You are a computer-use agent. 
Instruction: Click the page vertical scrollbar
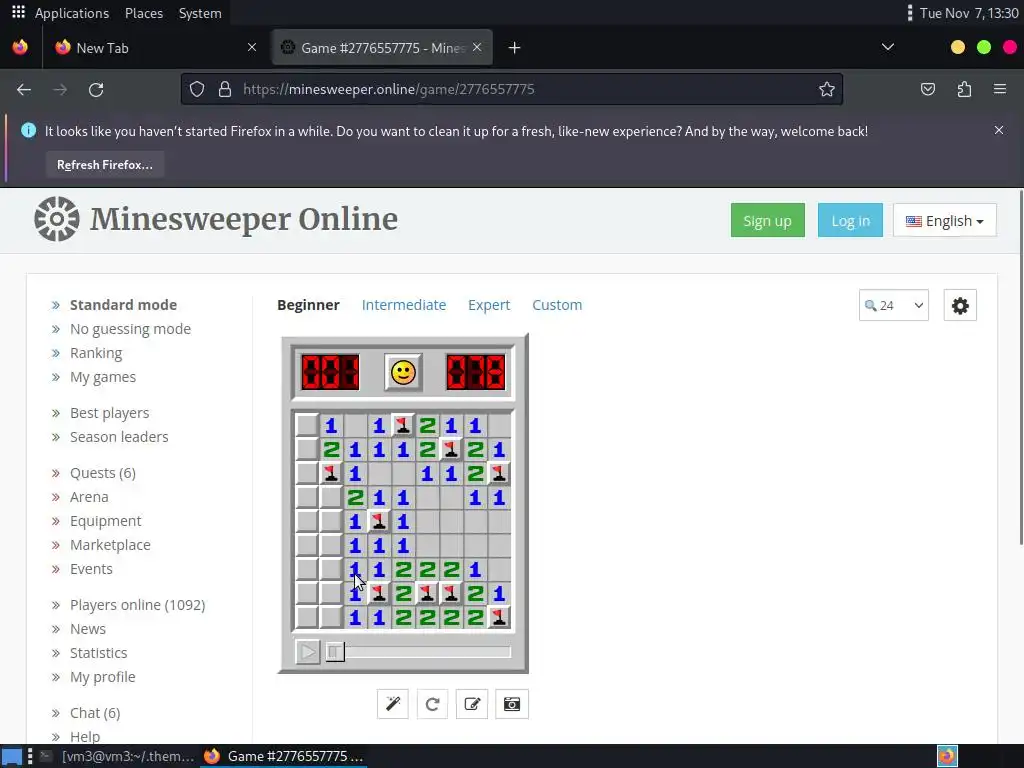[x=1020, y=367]
